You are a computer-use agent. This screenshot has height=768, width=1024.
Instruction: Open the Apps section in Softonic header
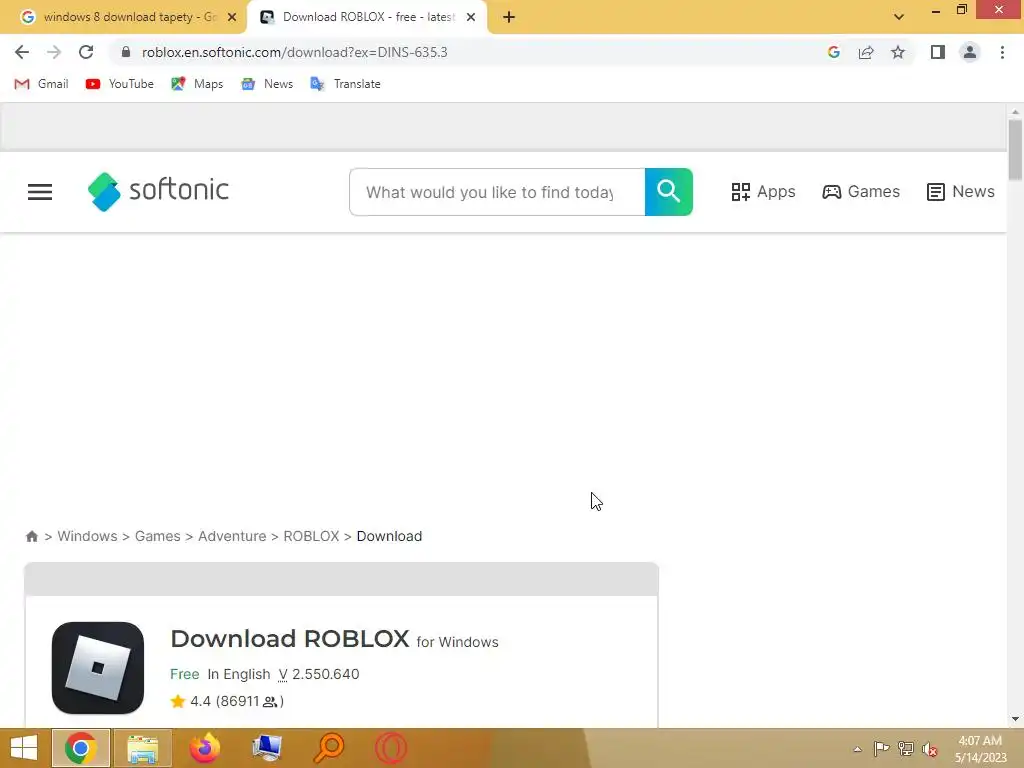pos(763,191)
